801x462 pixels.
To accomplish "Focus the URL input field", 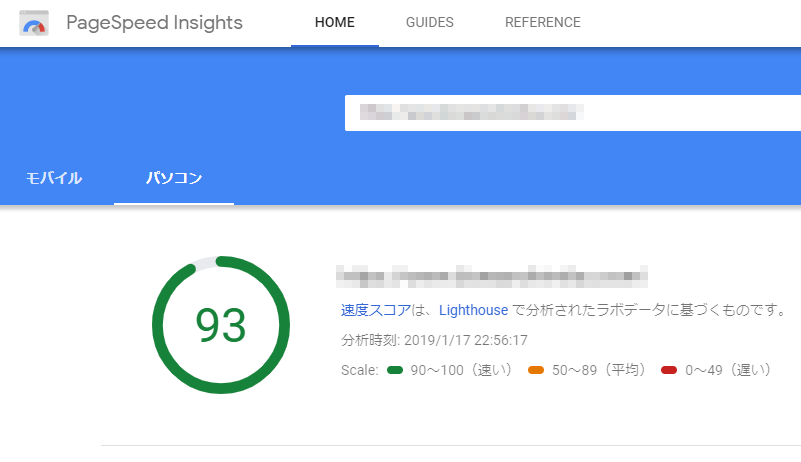I will coord(570,113).
